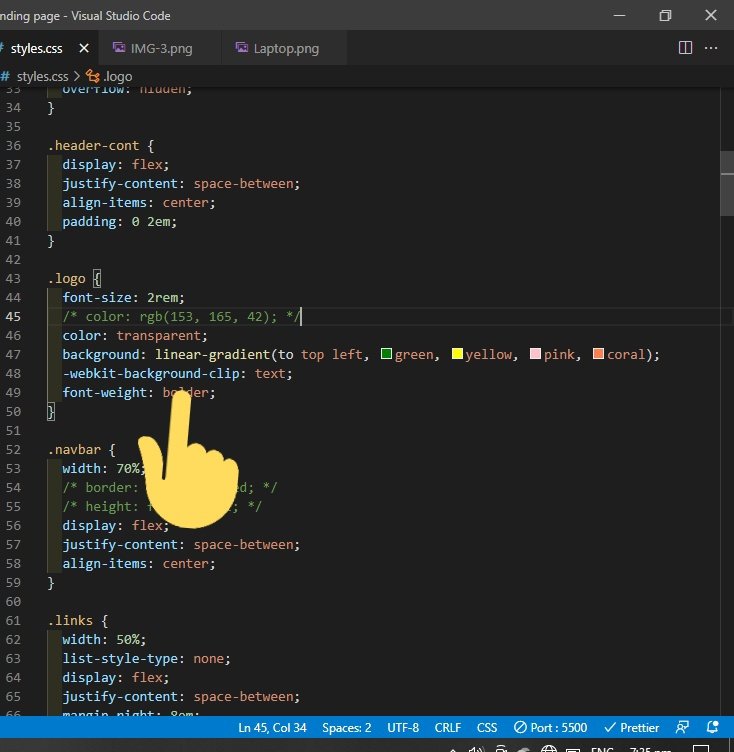The image size is (734, 752).
Task: Click the styles.css breadcrumb item
Action: (42, 77)
